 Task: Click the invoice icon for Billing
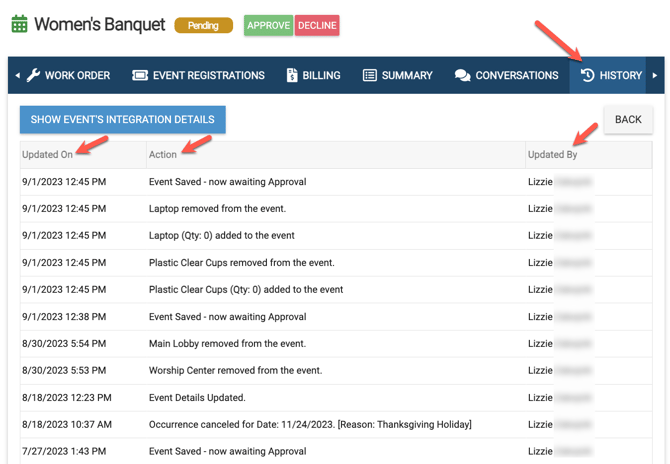[292, 75]
